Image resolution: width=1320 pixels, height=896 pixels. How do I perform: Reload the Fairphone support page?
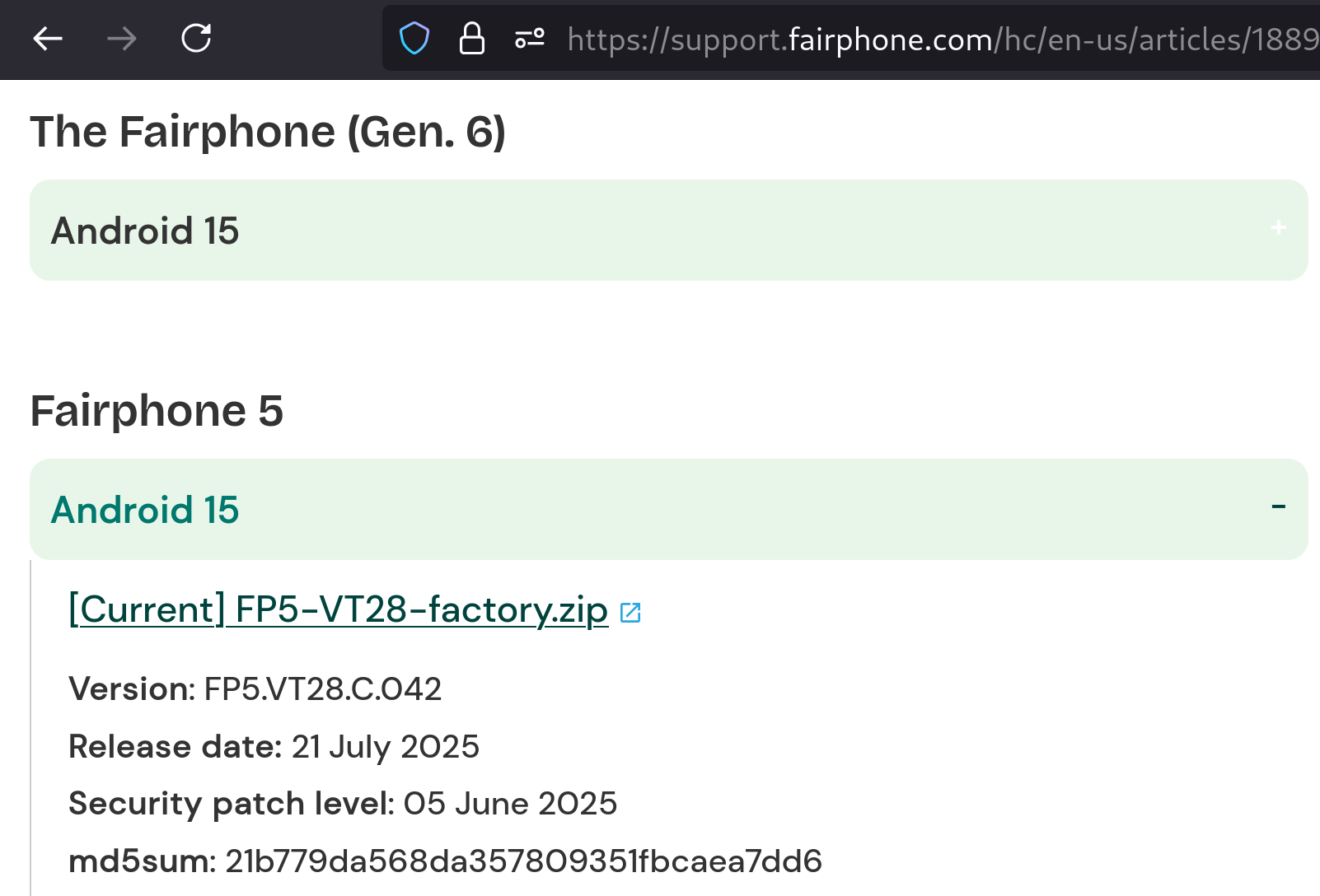point(196,38)
